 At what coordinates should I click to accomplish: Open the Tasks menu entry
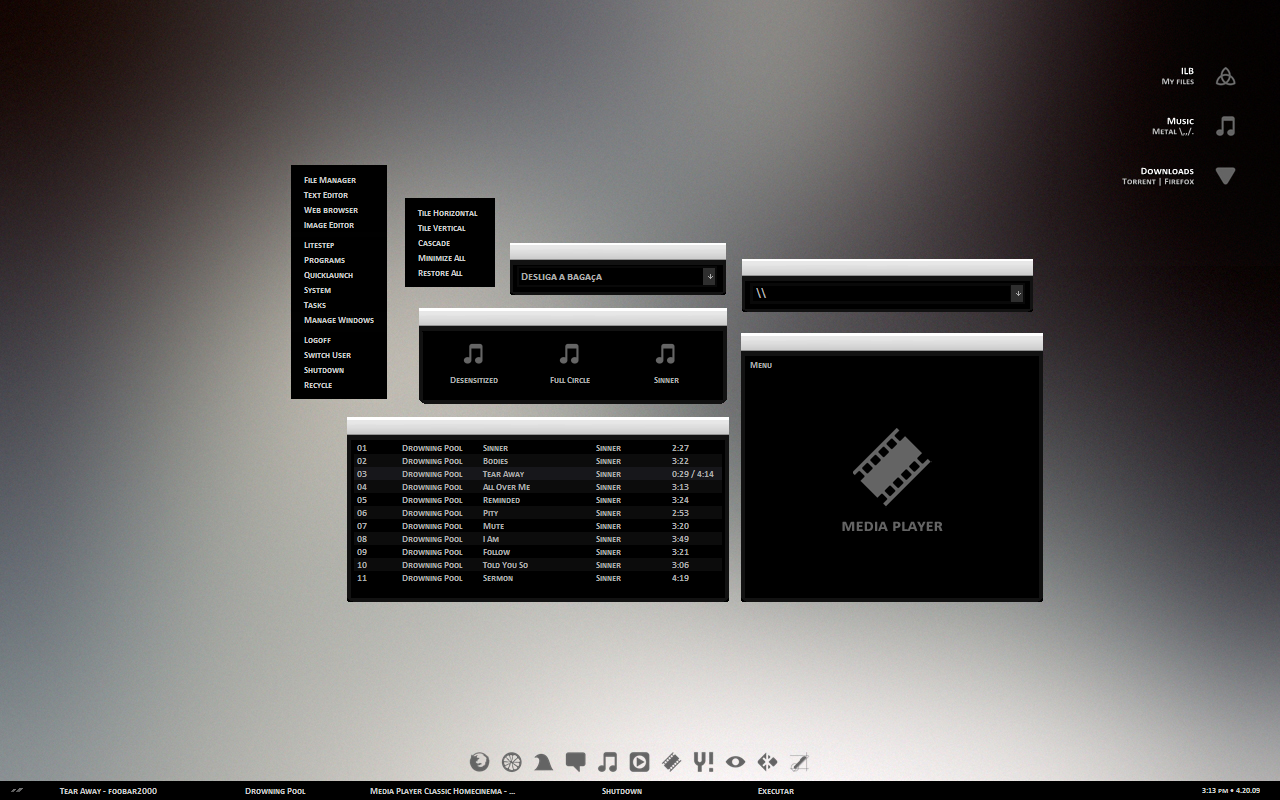(x=315, y=305)
